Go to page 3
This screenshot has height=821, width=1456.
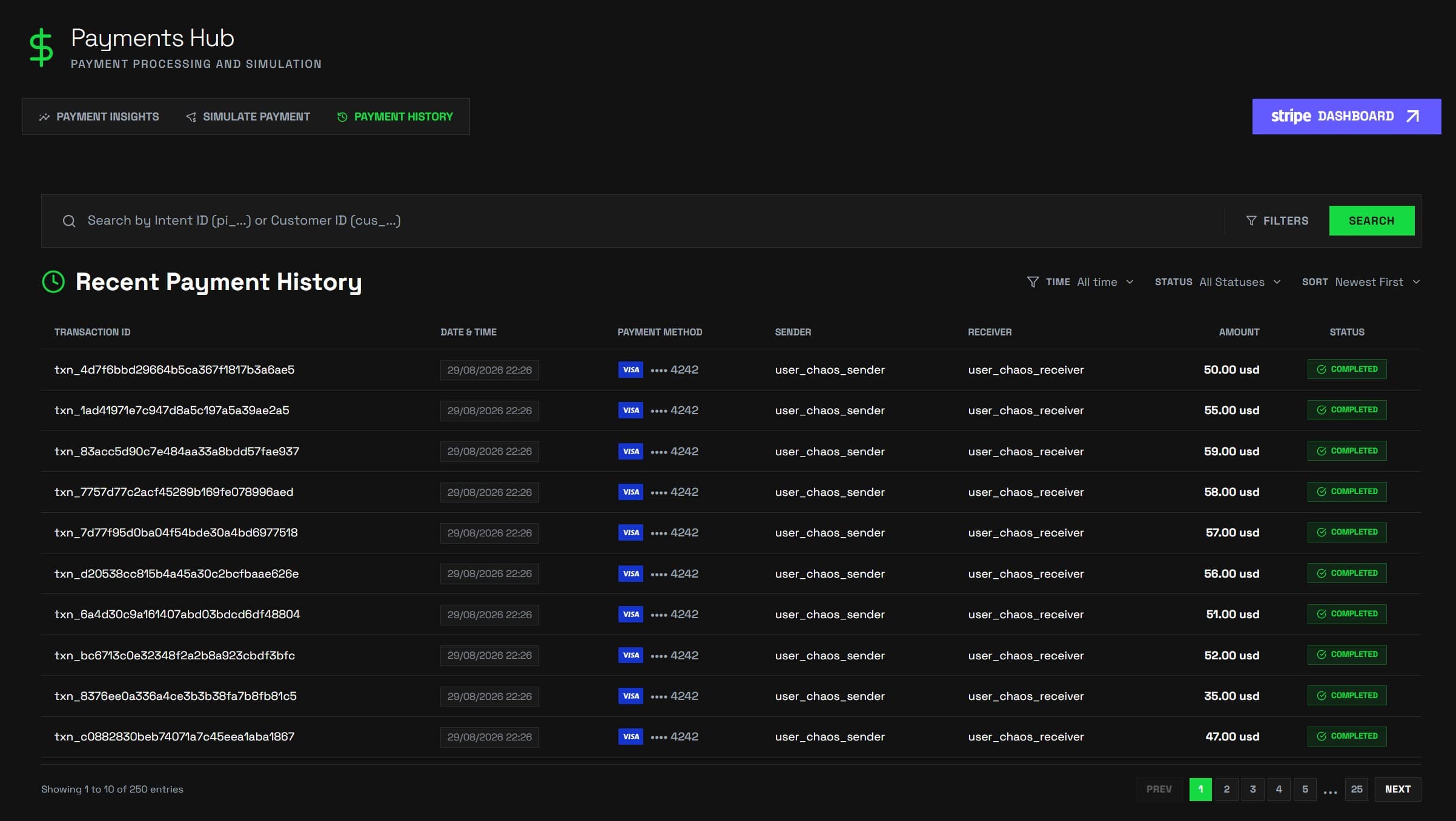(1252, 790)
